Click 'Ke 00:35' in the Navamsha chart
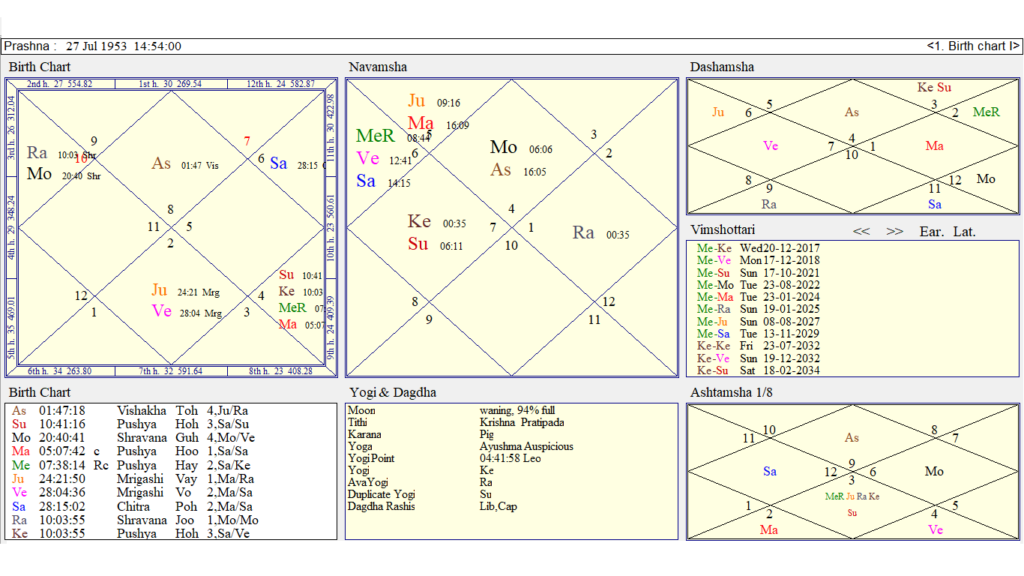 click(x=437, y=222)
